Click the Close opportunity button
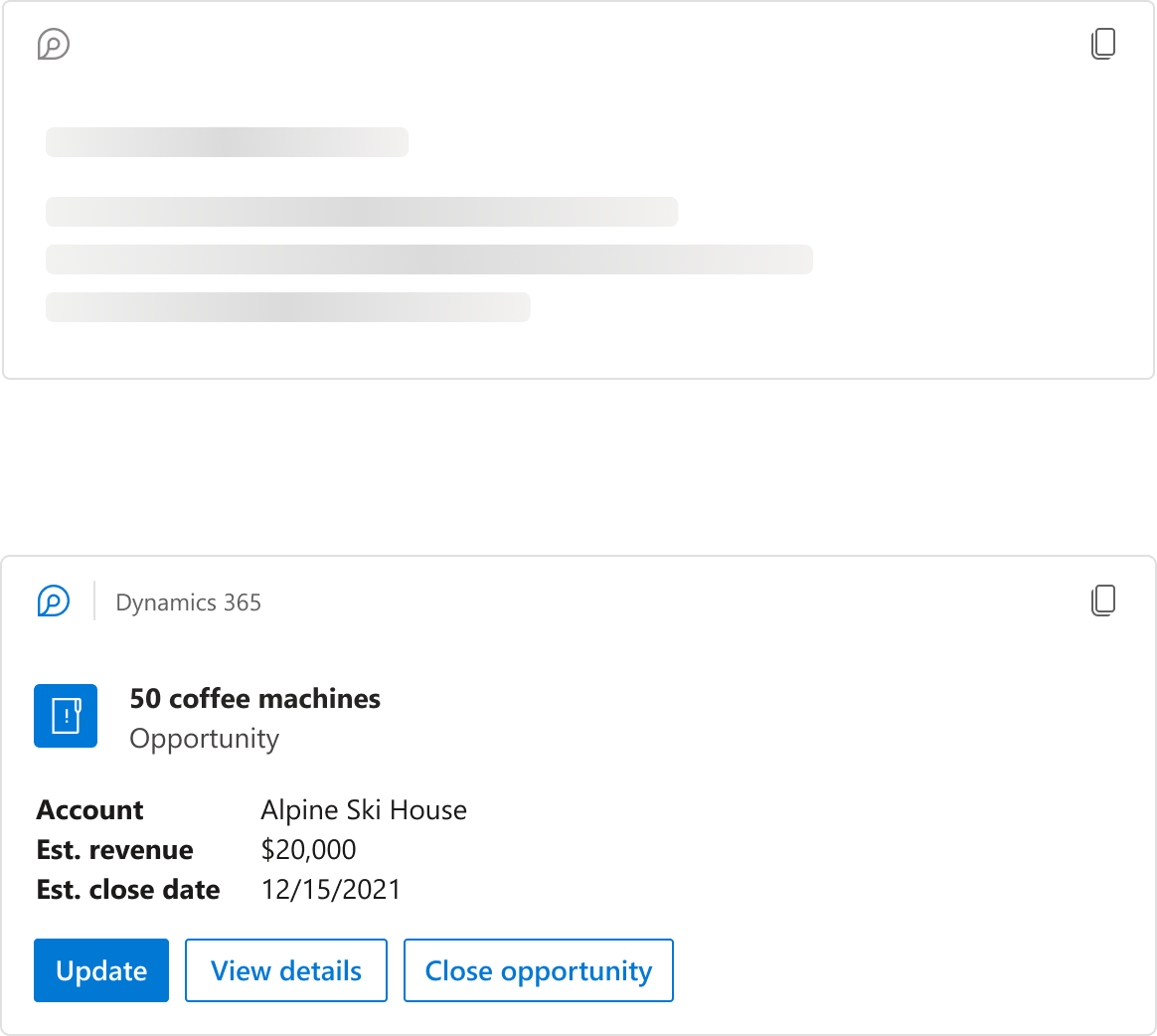This screenshot has height=1036, width=1157. 538,970
